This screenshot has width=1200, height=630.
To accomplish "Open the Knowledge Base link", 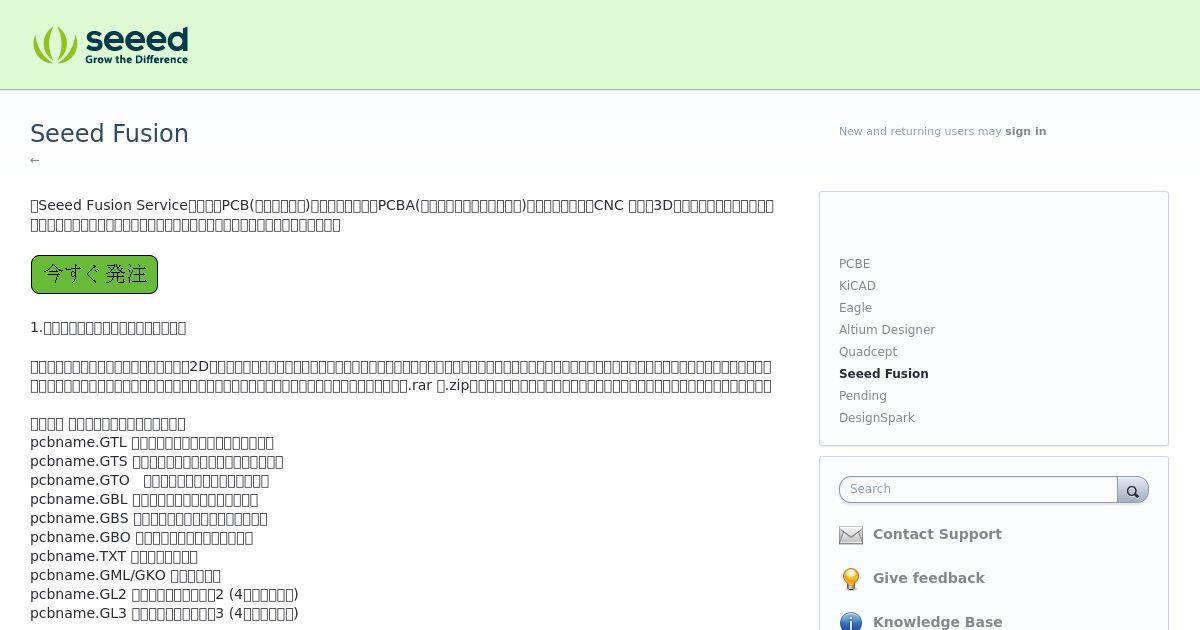I will [938, 622].
